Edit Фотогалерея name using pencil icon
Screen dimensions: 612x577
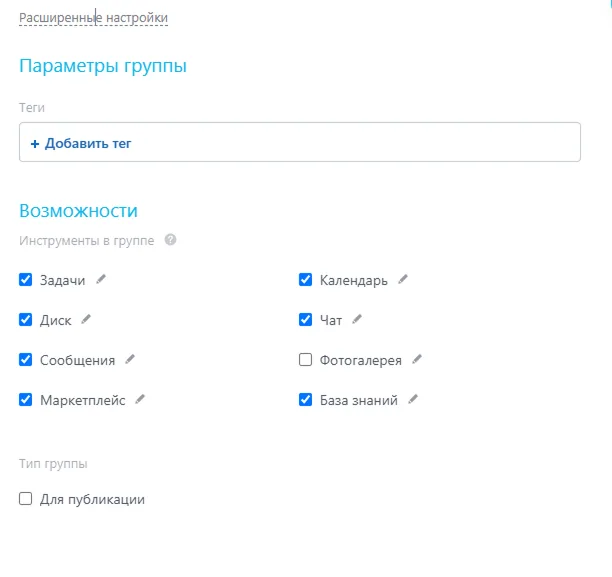coord(417,360)
